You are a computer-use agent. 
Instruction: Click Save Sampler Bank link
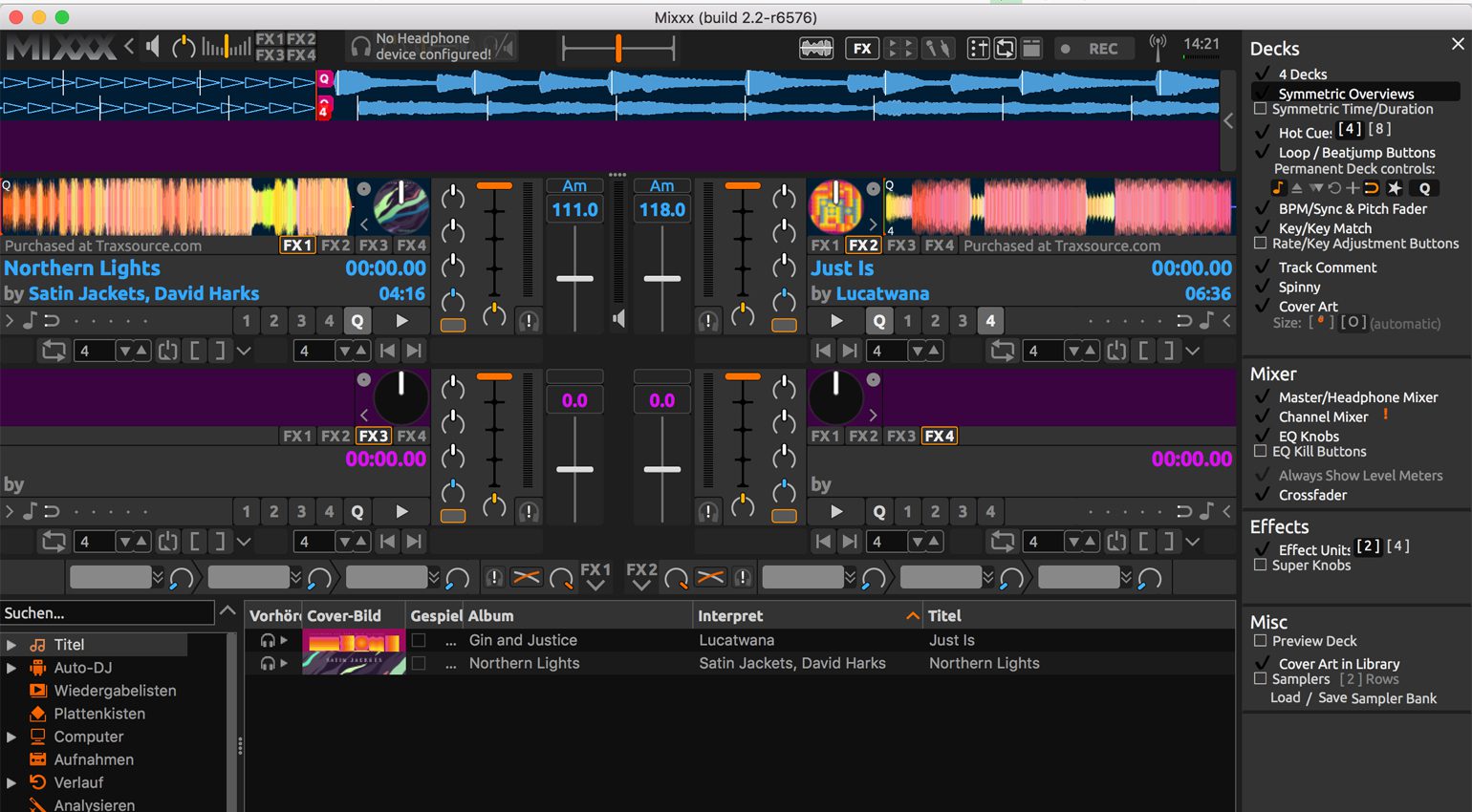1377,698
